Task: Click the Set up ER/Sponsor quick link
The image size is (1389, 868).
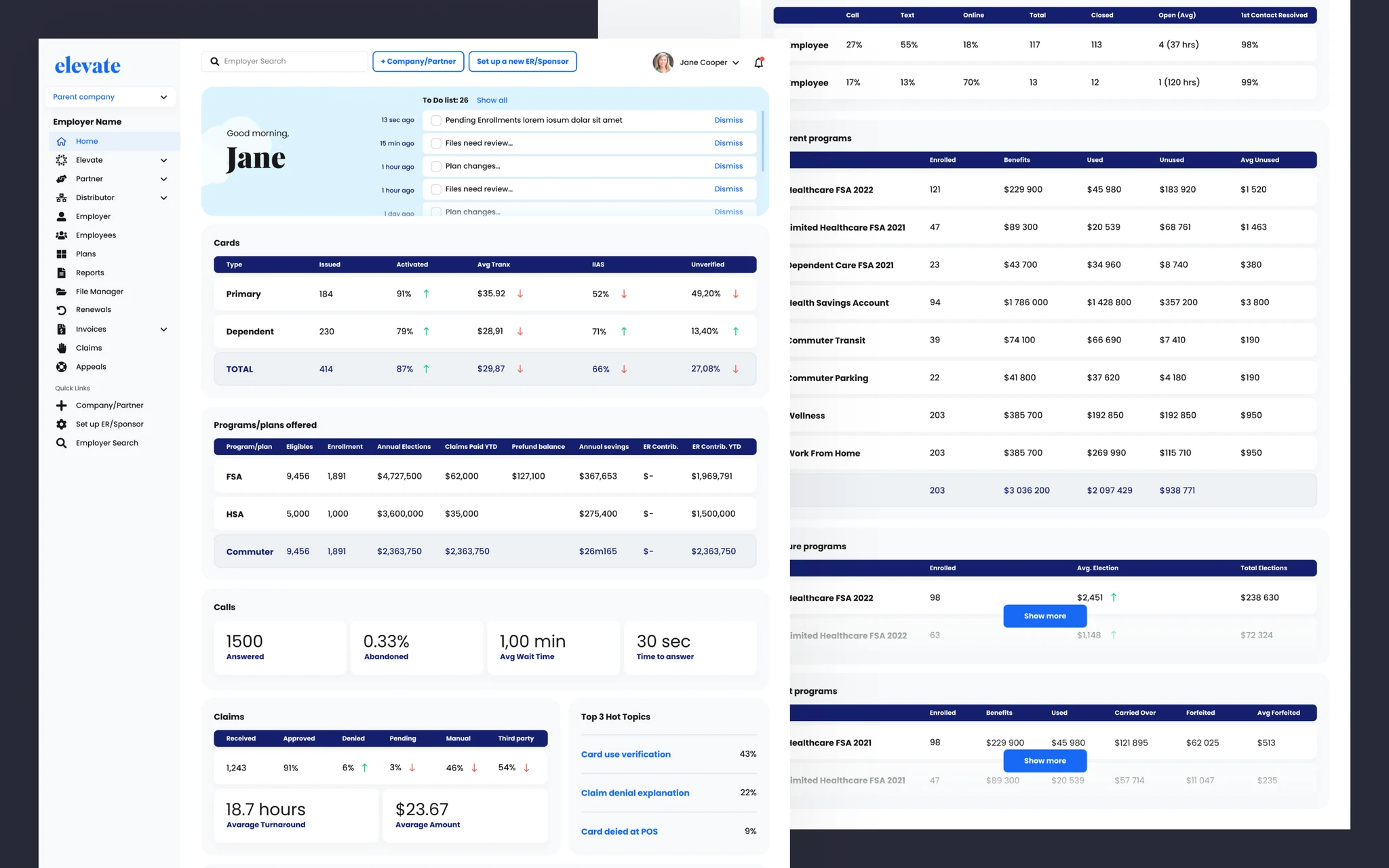Action: 110,424
